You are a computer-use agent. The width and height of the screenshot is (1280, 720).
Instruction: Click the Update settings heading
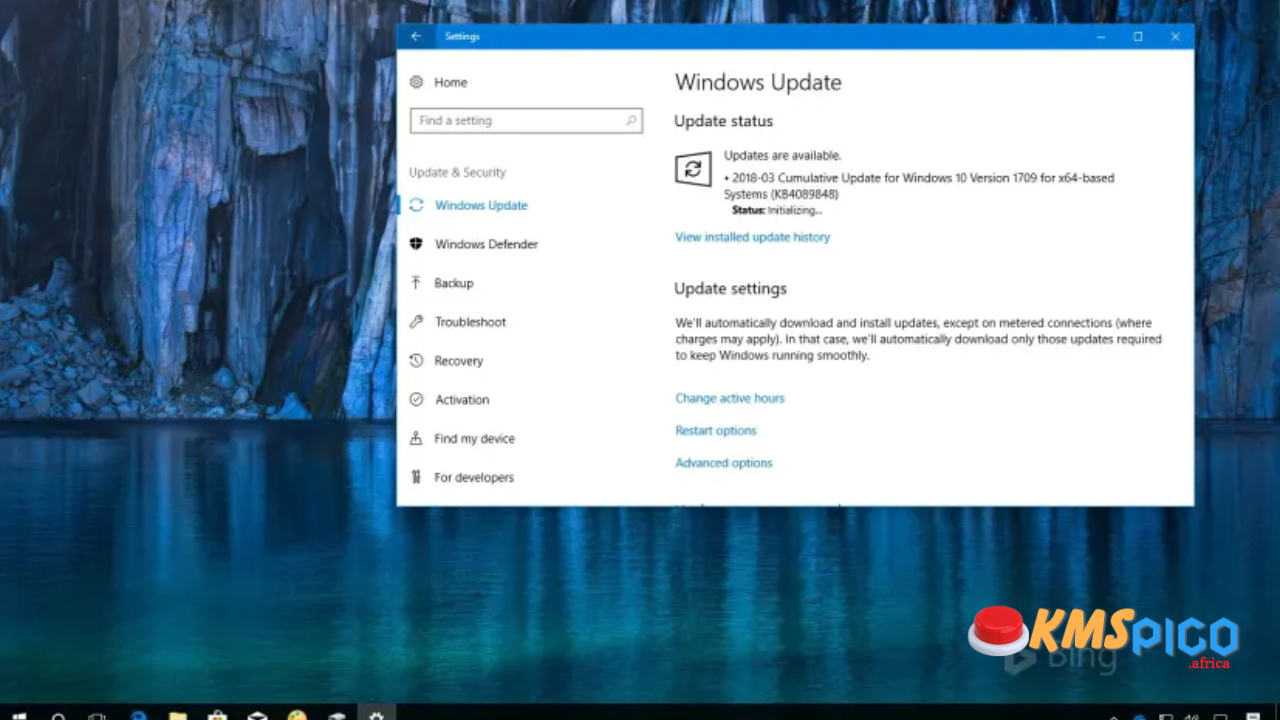tap(730, 288)
